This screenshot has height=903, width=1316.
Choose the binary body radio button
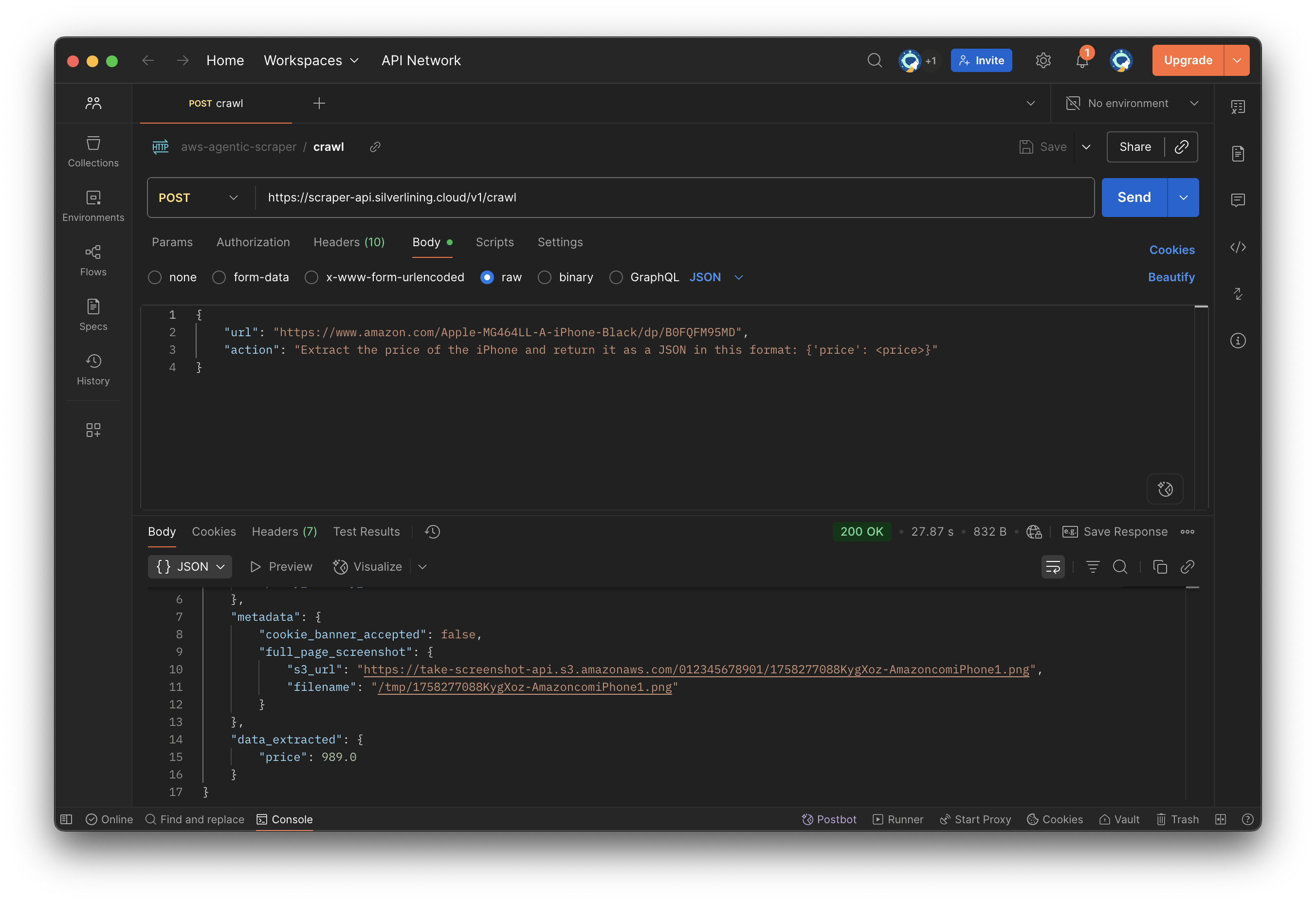544,277
